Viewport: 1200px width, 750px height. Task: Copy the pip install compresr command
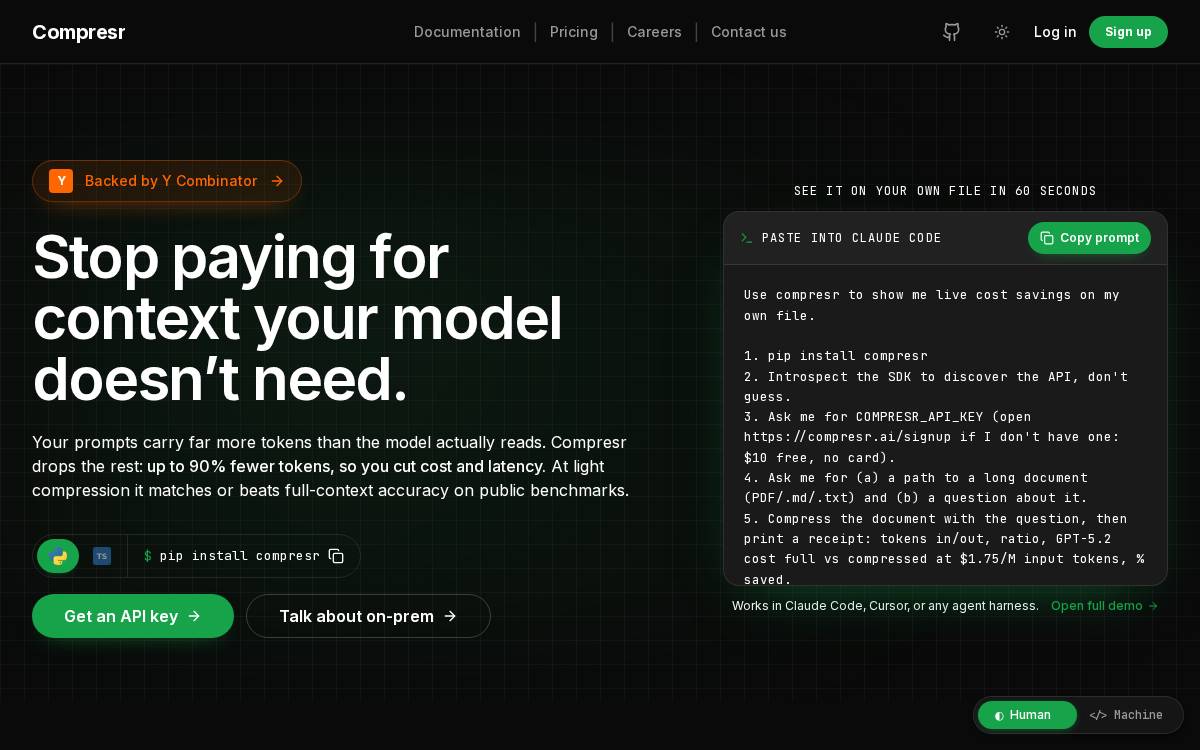(336, 556)
